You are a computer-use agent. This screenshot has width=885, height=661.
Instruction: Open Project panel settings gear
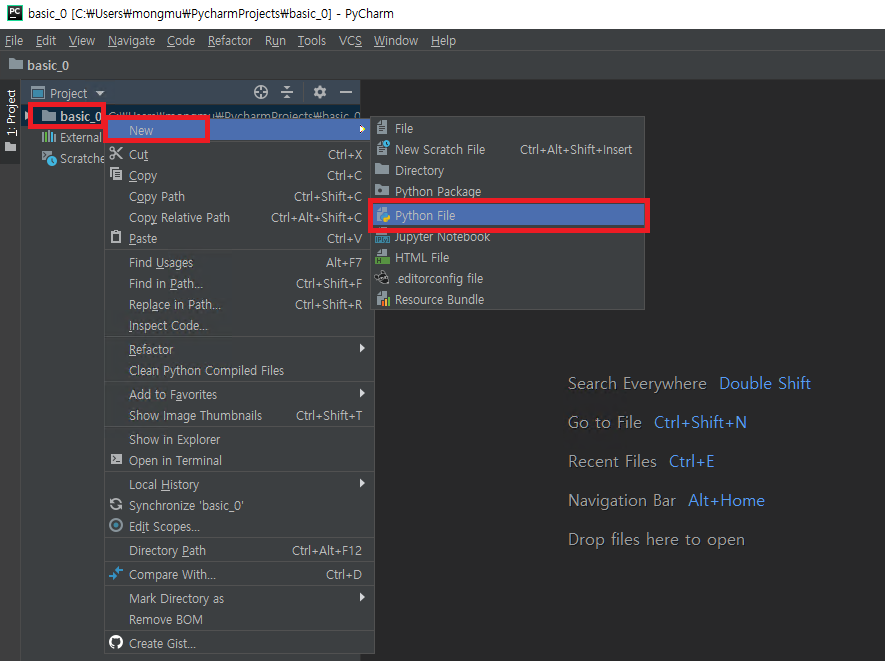click(x=320, y=92)
